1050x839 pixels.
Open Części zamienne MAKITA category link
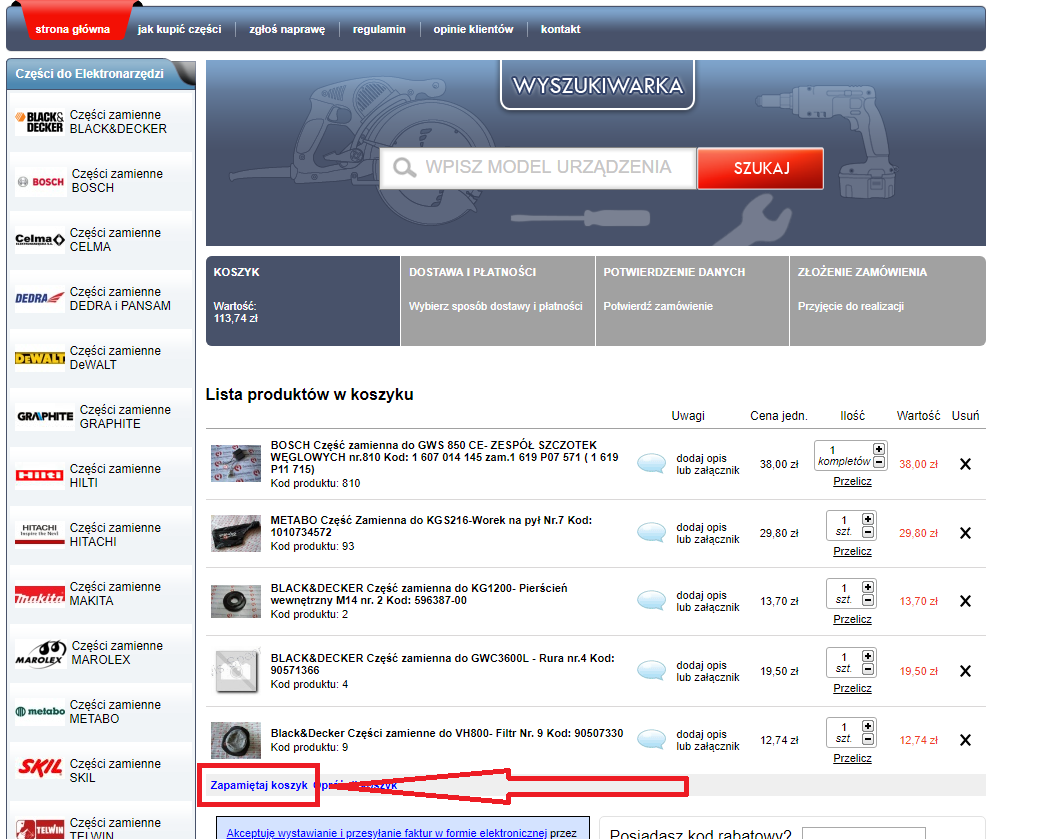(x=115, y=594)
